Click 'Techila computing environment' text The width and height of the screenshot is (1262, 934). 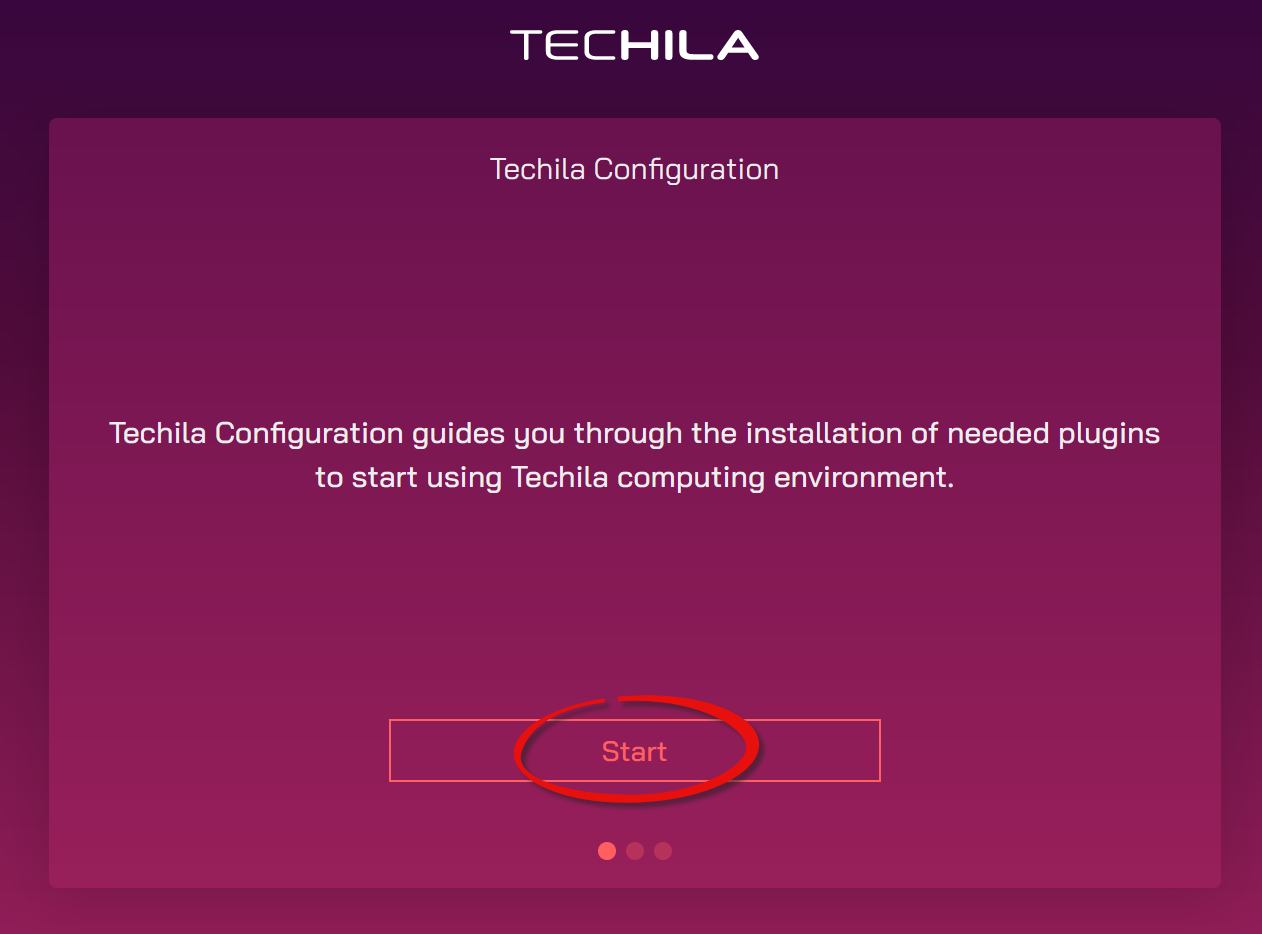(x=733, y=477)
